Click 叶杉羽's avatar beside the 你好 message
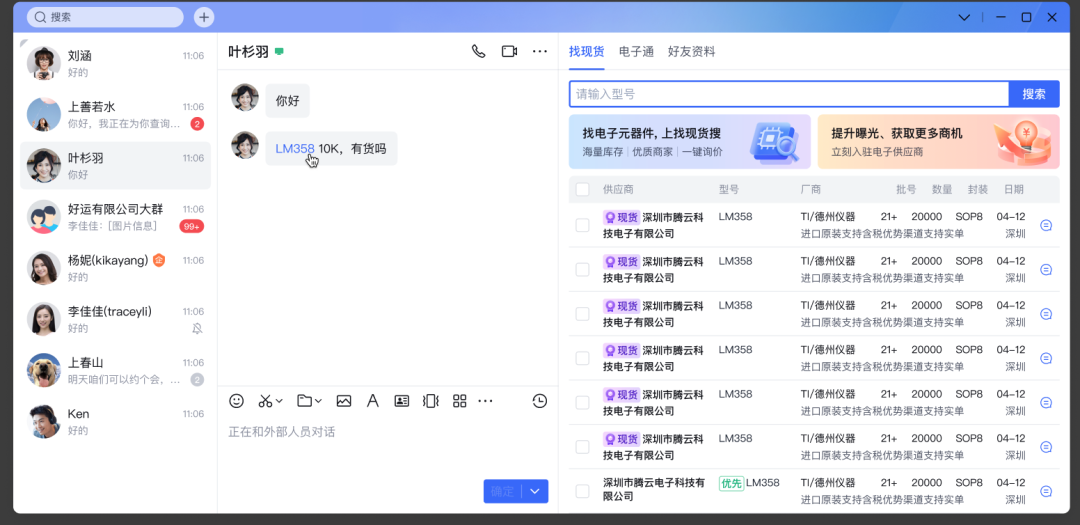 245,98
